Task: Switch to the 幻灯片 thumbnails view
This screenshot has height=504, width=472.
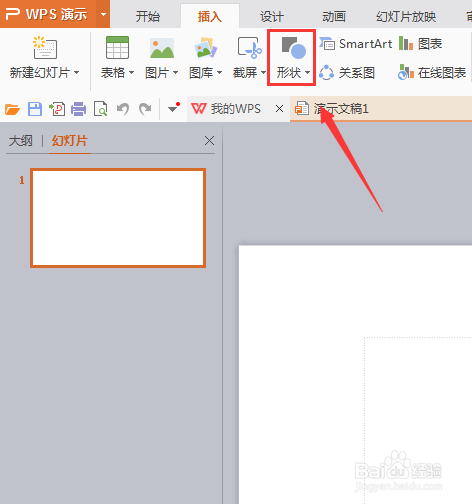Action: point(70,141)
